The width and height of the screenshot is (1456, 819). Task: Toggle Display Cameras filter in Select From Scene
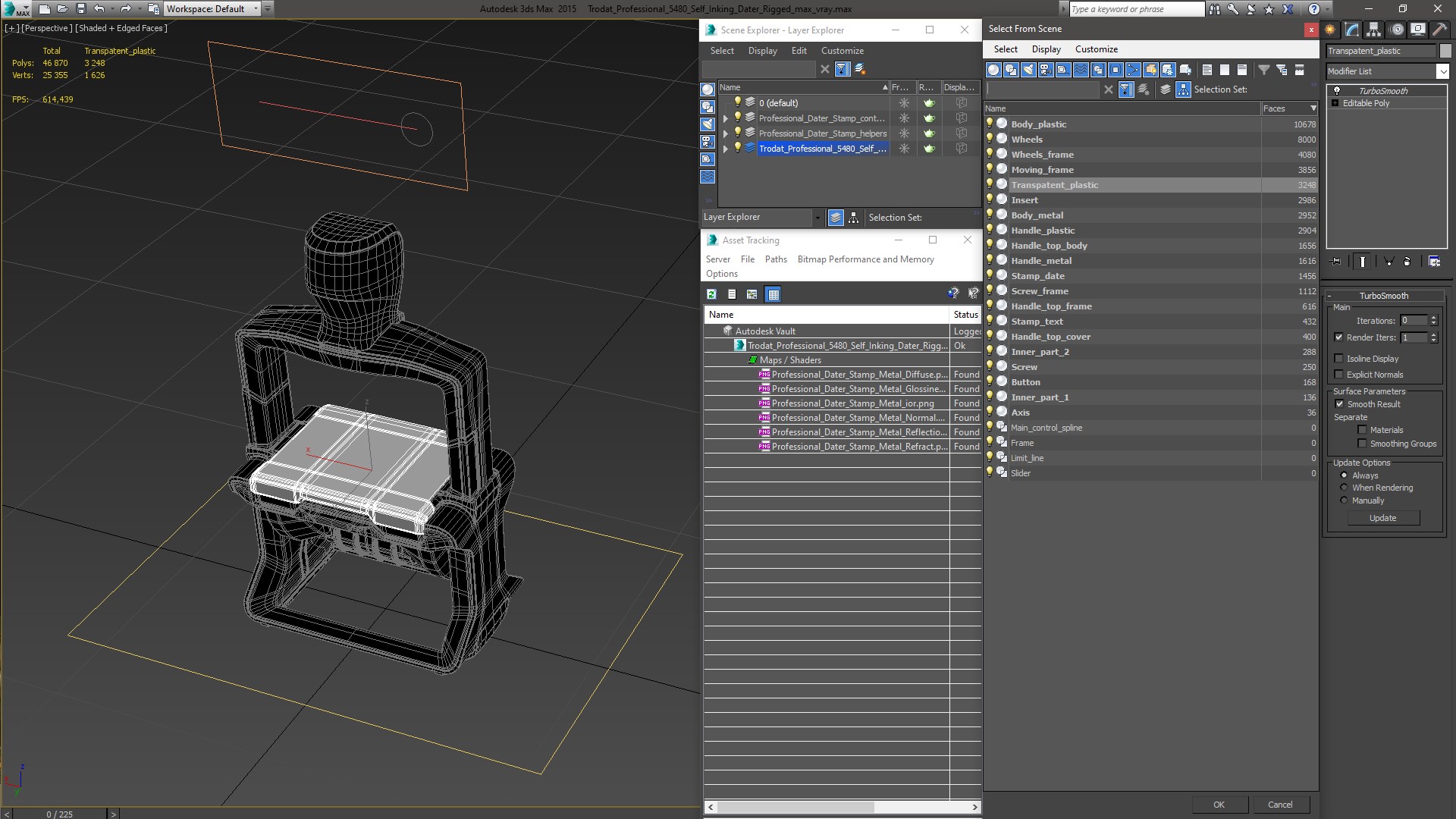pos(1046,70)
